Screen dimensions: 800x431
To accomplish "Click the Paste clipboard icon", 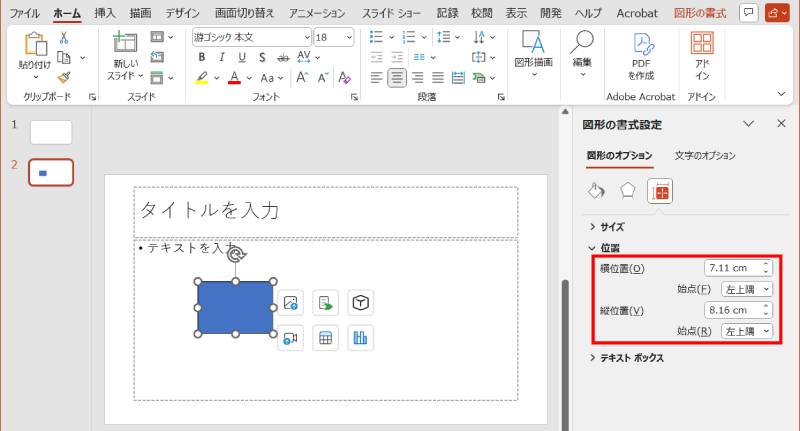I will tap(35, 45).
